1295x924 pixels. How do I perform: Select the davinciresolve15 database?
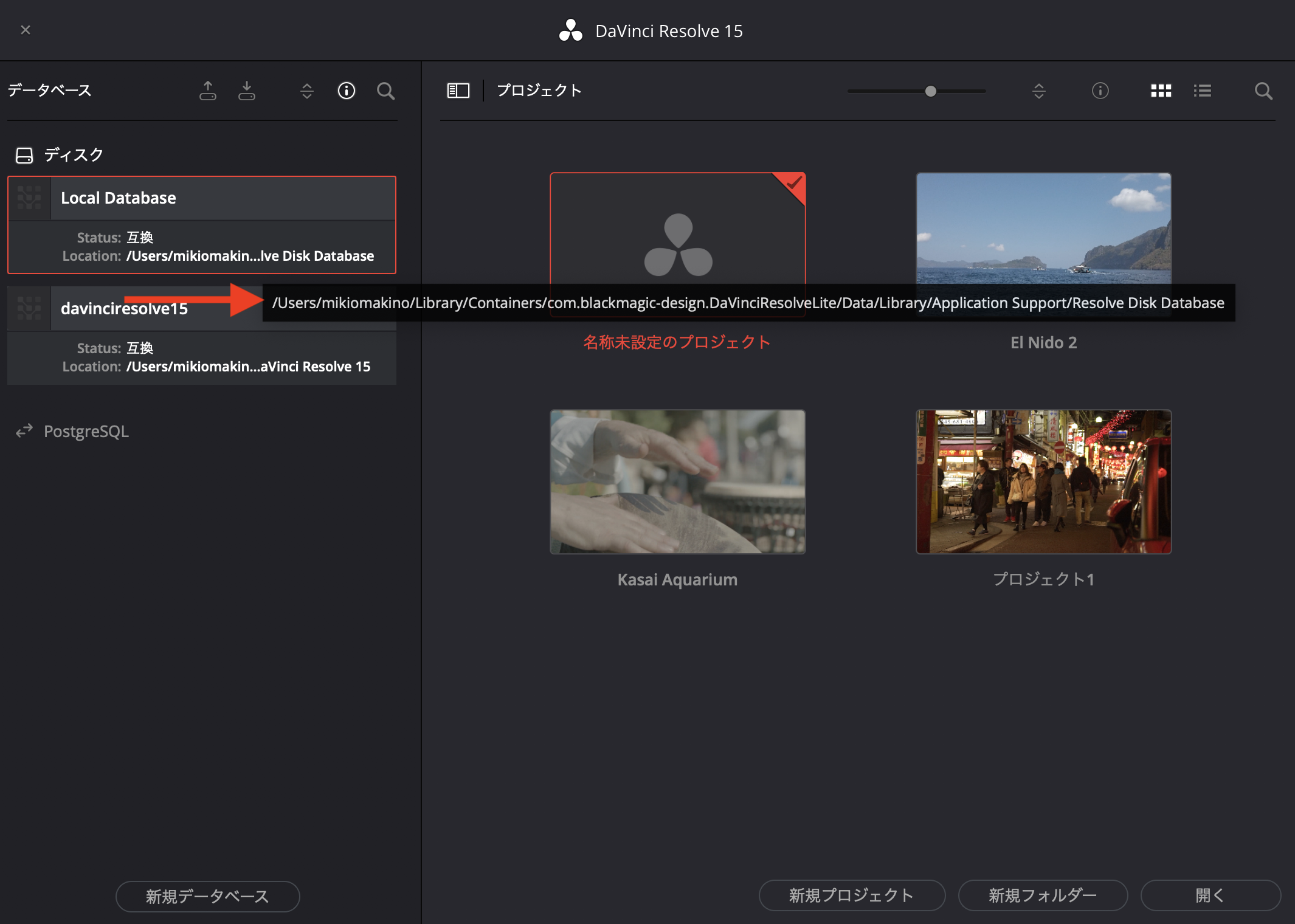(124, 309)
